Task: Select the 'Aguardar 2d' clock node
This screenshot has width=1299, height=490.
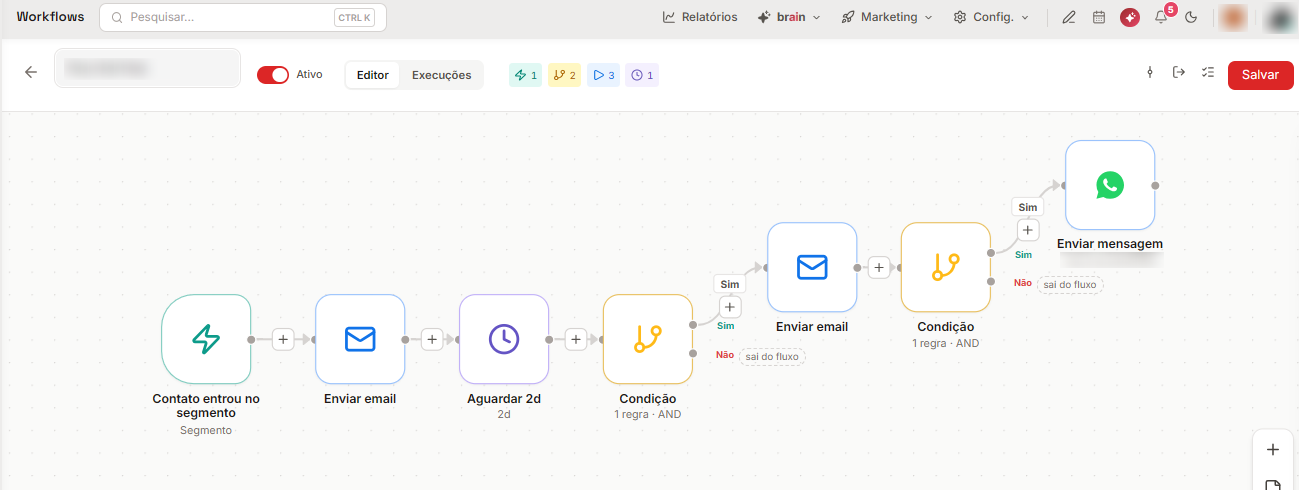Action: (504, 339)
